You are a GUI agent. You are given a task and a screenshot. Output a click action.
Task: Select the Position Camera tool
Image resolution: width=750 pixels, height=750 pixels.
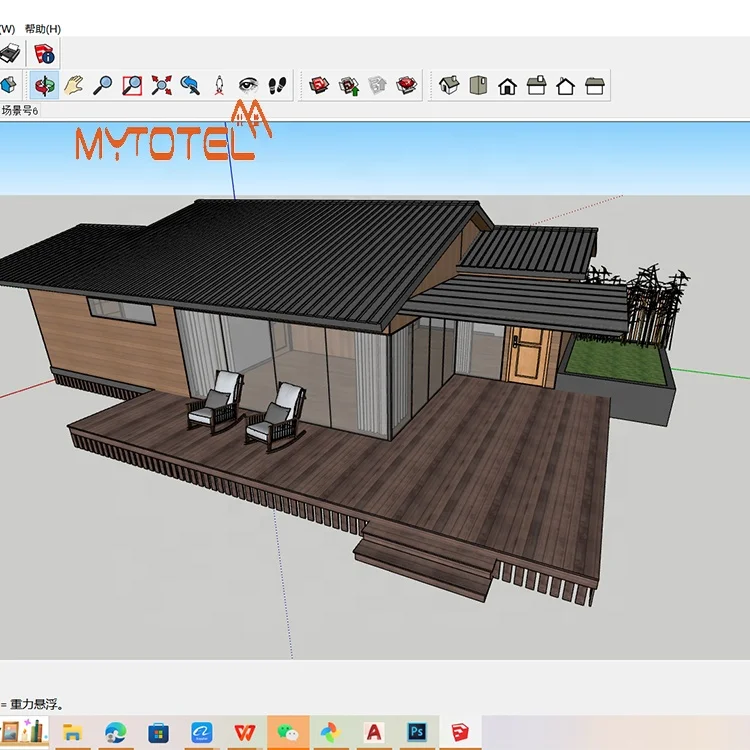point(219,85)
